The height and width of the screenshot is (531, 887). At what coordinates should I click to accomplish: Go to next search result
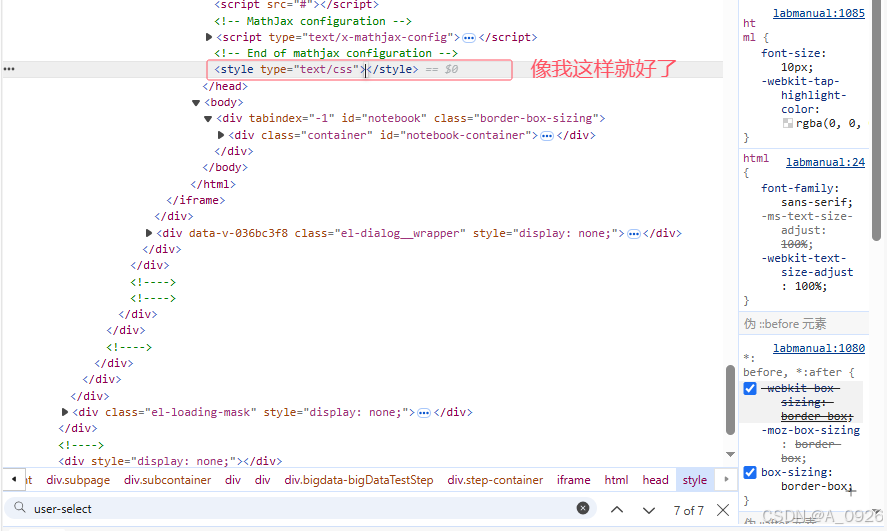(649, 510)
